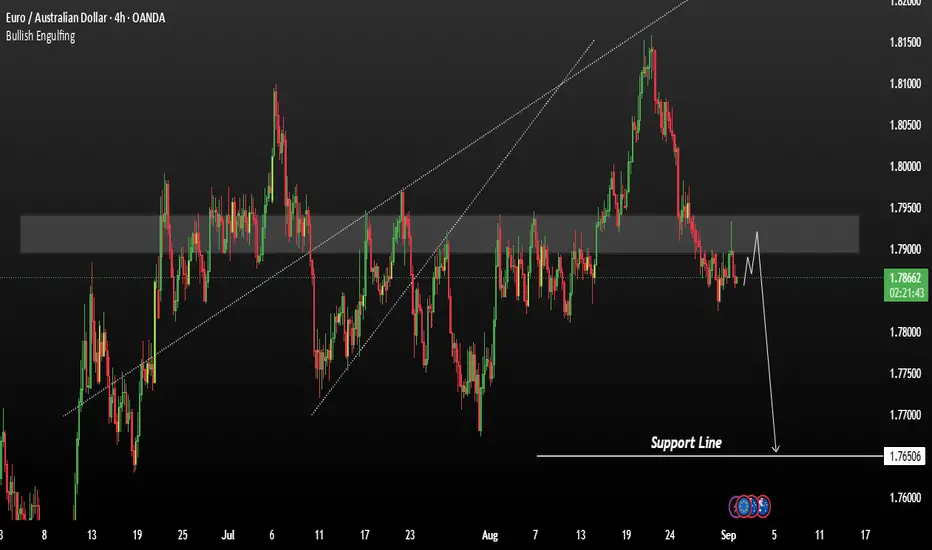Click the '6' date label on the time axis

(x=272, y=535)
